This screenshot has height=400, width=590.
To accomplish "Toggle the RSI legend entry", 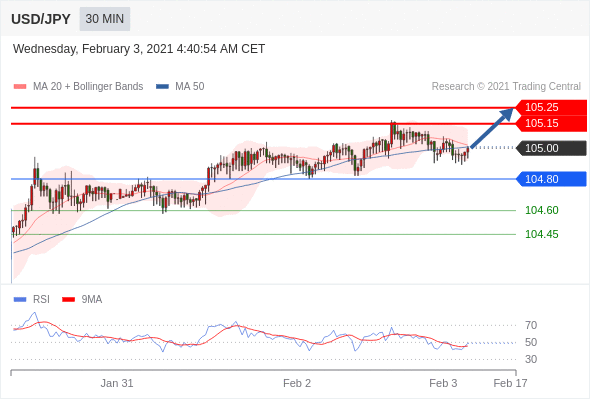I will (32, 299).
